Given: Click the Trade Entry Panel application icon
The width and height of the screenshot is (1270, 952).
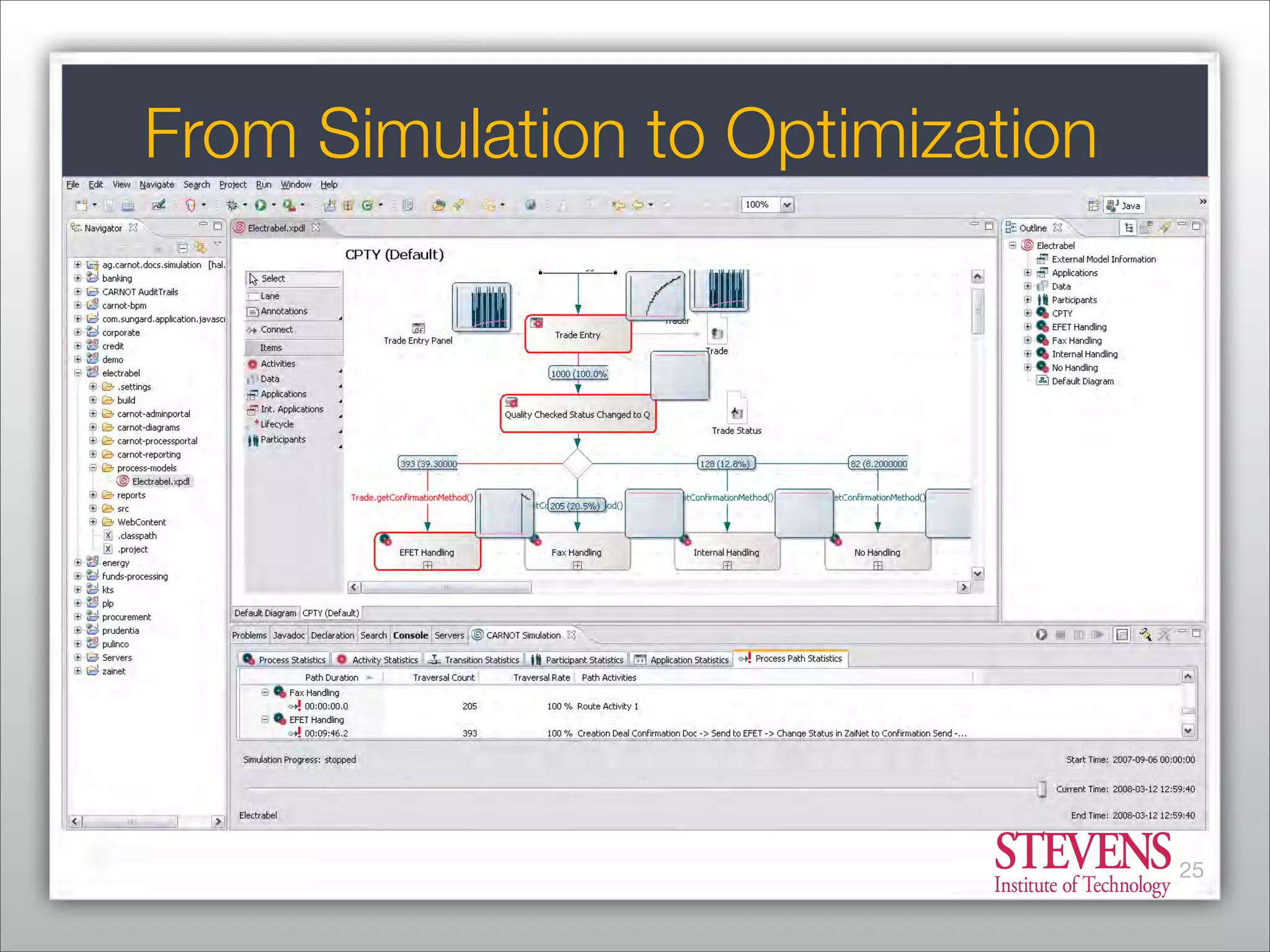Looking at the screenshot, I should click(x=419, y=328).
